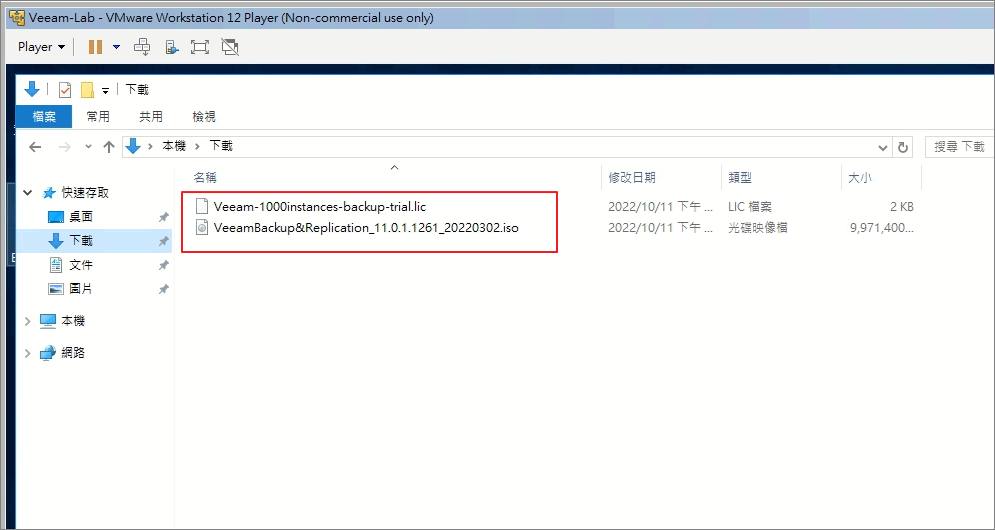The image size is (995, 530).
Task: Click the download arrow icon in address bar
Action: pos(133,147)
